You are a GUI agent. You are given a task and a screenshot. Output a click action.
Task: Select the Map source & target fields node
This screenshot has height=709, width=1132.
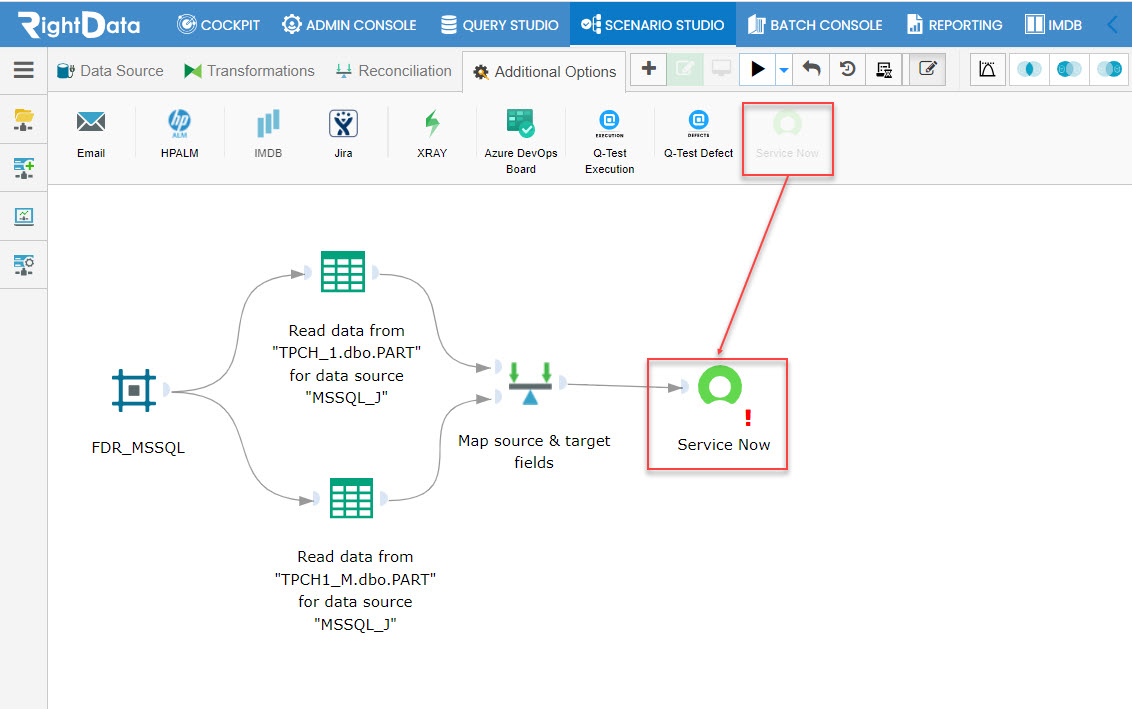(530, 384)
